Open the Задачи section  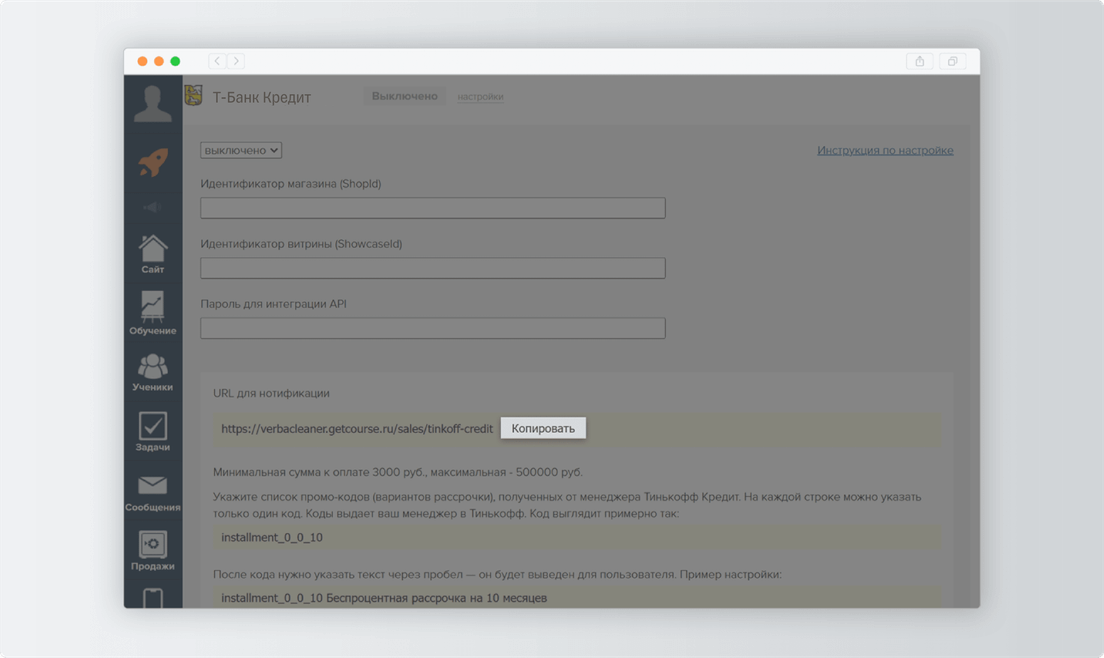153,432
